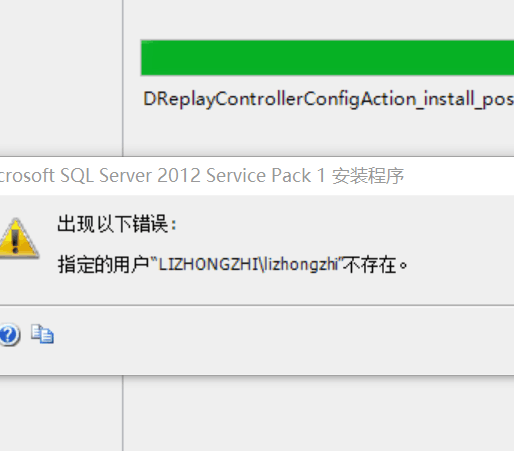Screen dimensions: 514x451
Task: Click the yellow warning triangle icon
Action: (x=18, y=238)
